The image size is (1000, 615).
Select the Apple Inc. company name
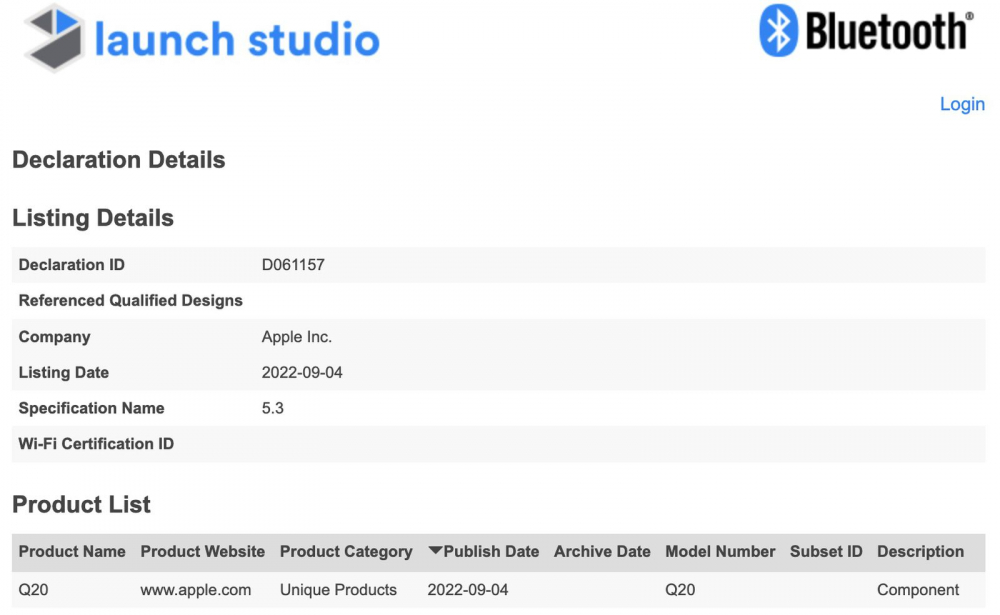[294, 336]
